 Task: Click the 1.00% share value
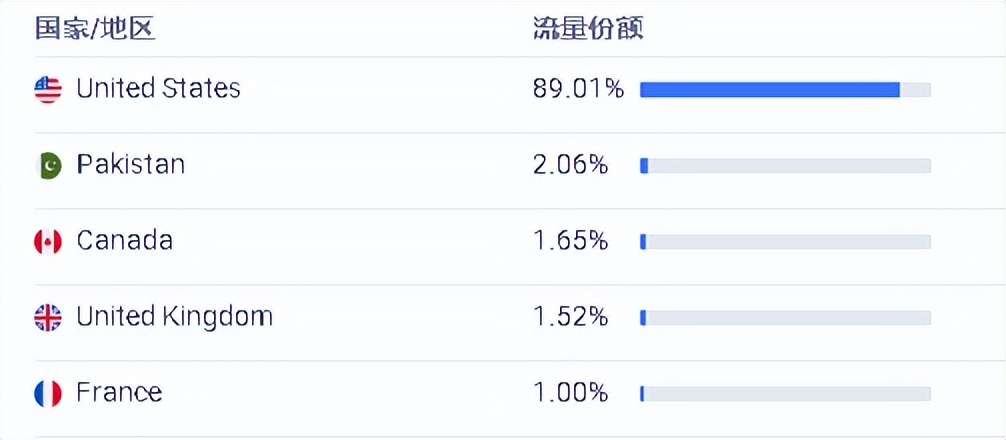coord(571,393)
